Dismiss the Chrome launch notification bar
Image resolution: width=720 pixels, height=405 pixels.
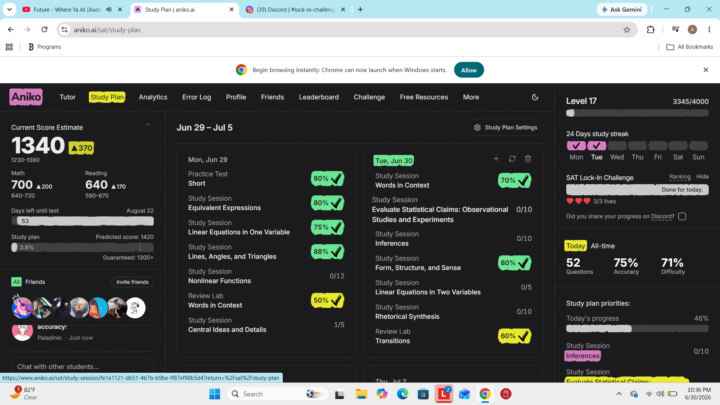click(x=706, y=70)
